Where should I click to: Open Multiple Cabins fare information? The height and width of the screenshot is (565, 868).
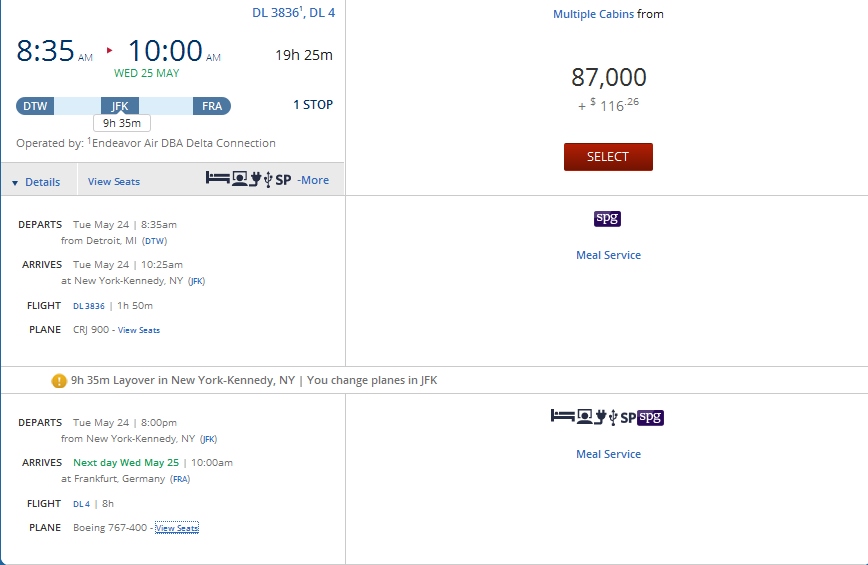pyautogui.click(x=593, y=14)
